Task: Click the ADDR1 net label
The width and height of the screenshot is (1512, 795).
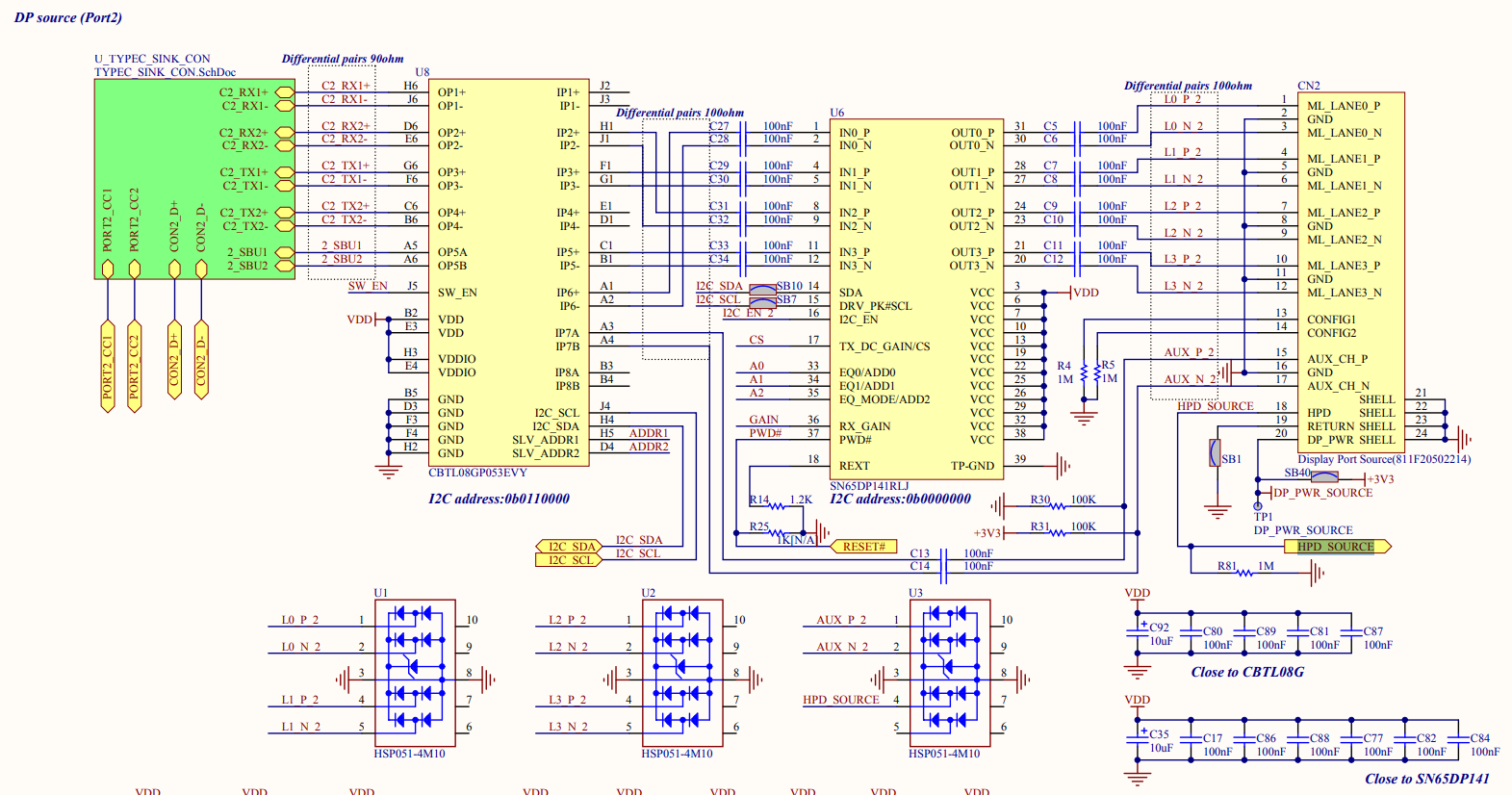Action: pyautogui.click(x=649, y=433)
